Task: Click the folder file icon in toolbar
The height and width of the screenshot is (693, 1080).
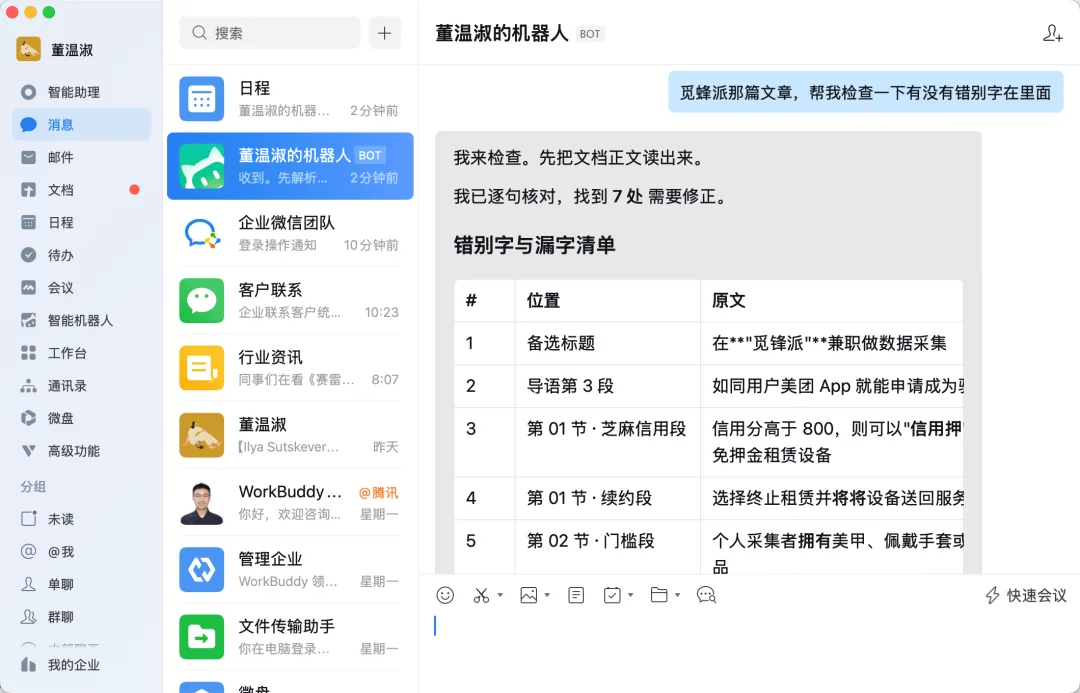Action: click(658, 595)
